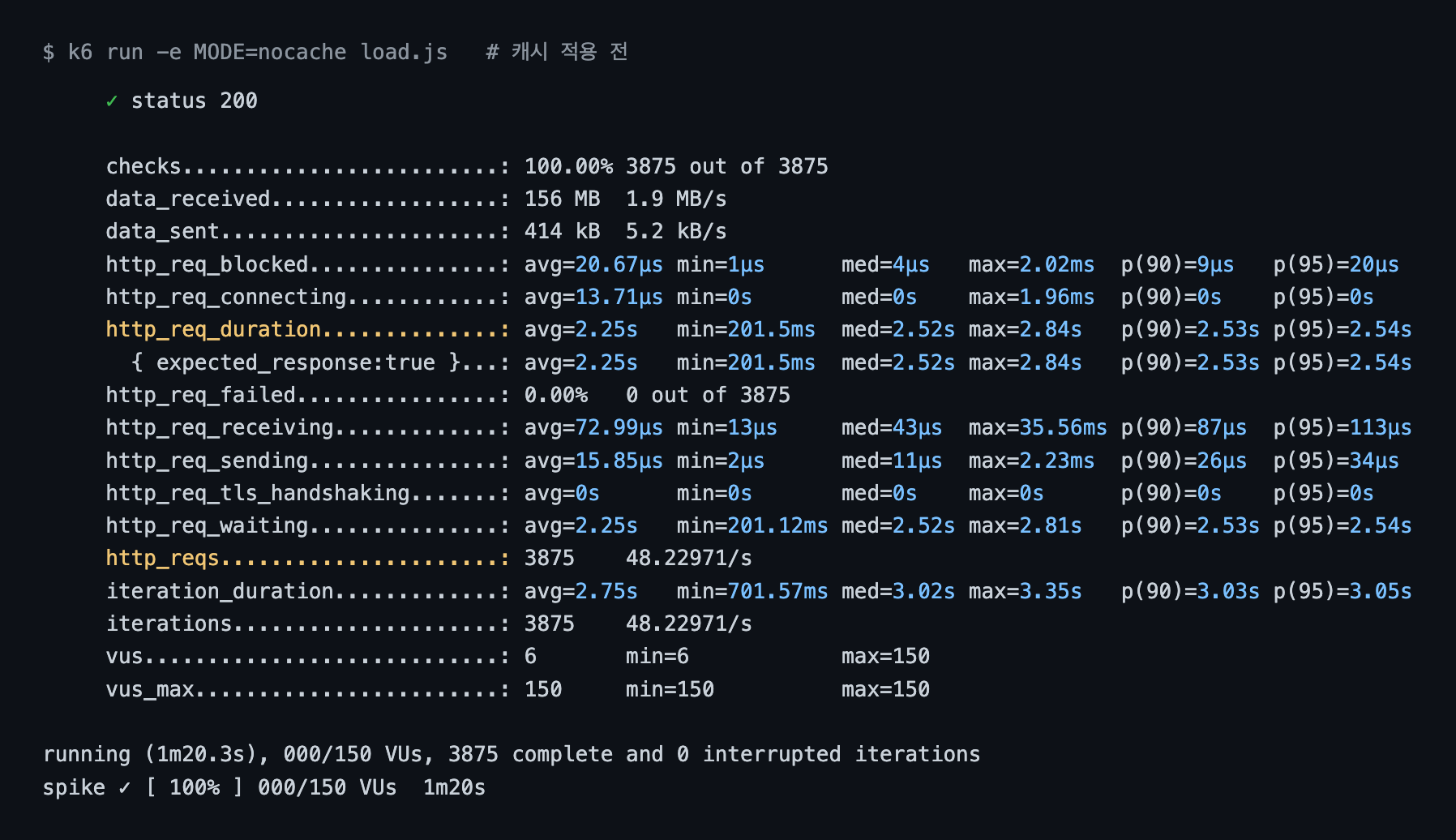1456x840 pixels.
Task: Click the "http_req_receiving" metric label
Action: pyautogui.click(x=220, y=427)
